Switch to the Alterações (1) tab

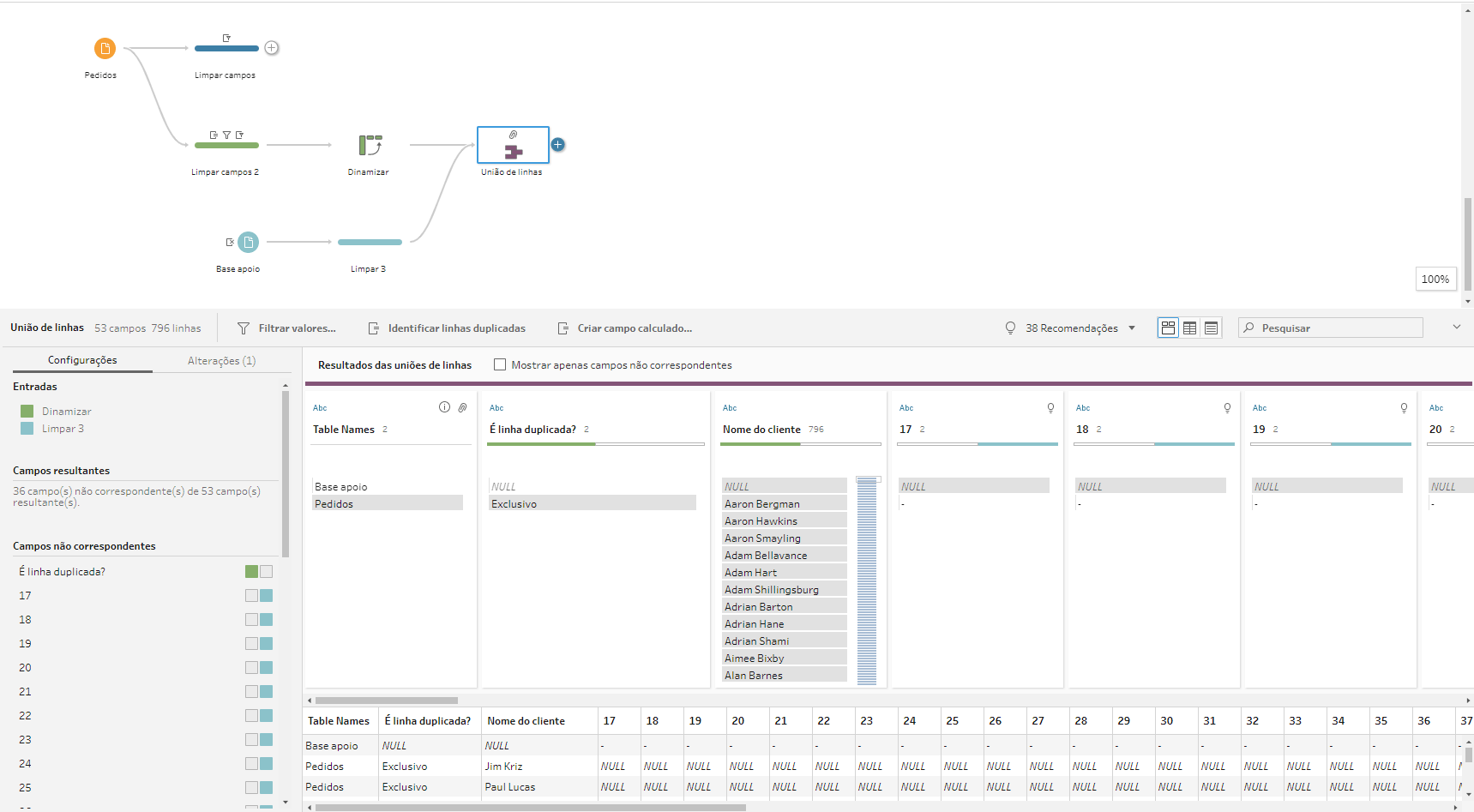[x=221, y=361]
